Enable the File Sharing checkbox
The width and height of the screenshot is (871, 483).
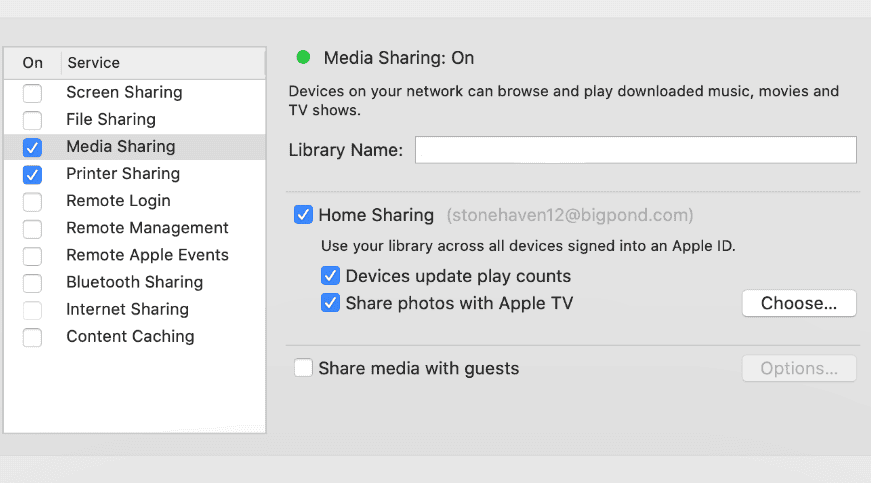click(x=33, y=120)
